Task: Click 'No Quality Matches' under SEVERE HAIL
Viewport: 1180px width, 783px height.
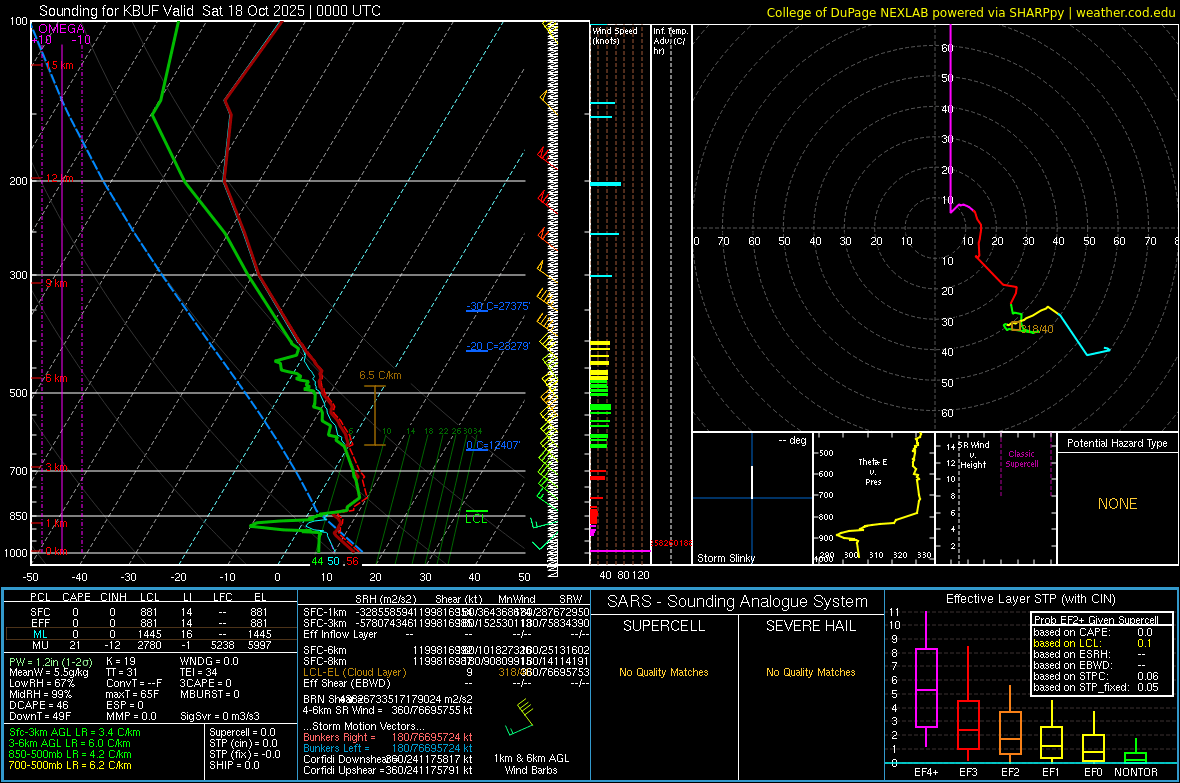Action: pyautogui.click(x=810, y=672)
